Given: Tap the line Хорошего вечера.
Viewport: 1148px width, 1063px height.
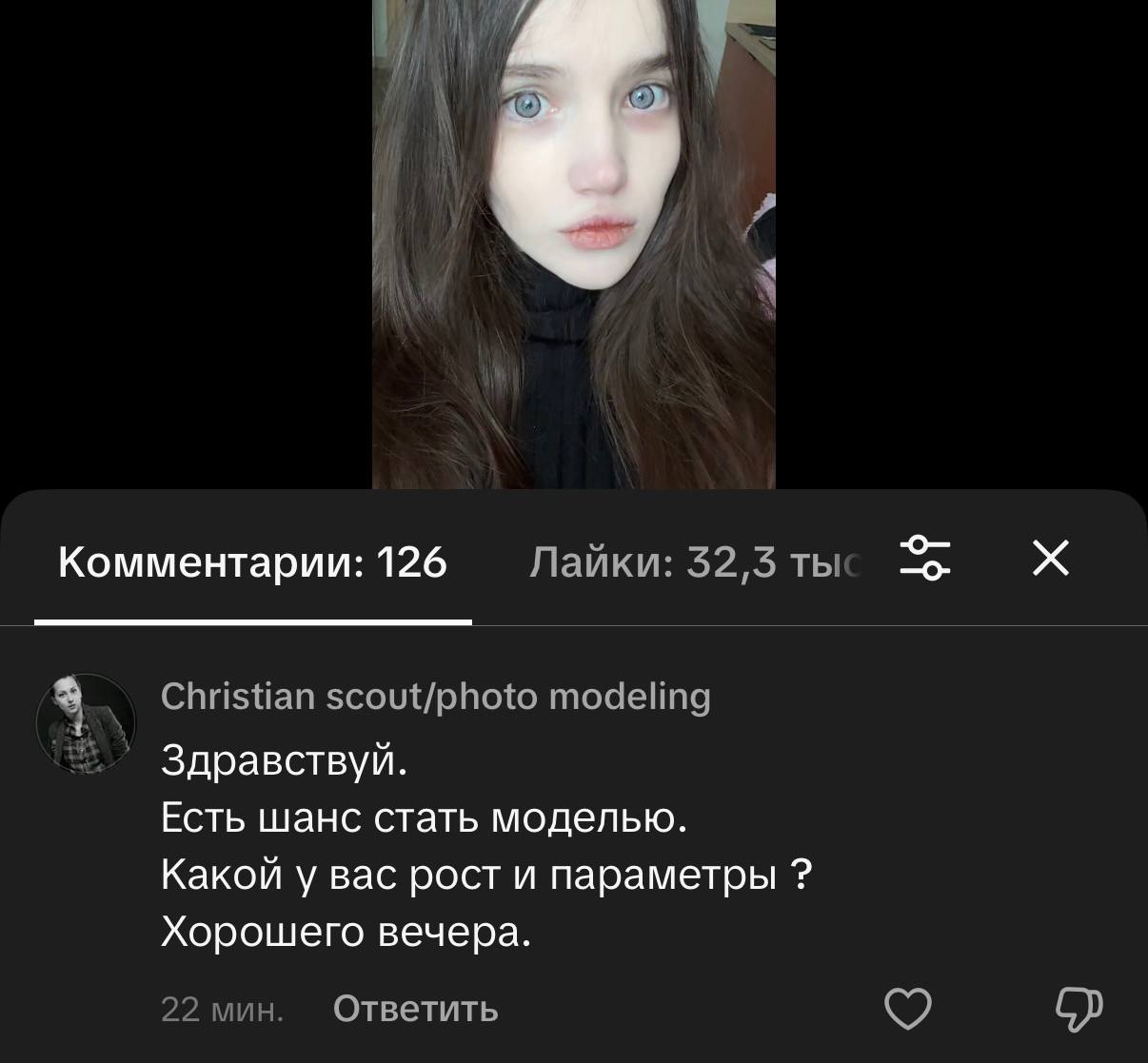Looking at the screenshot, I should pyautogui.click(x=346, y=932).
